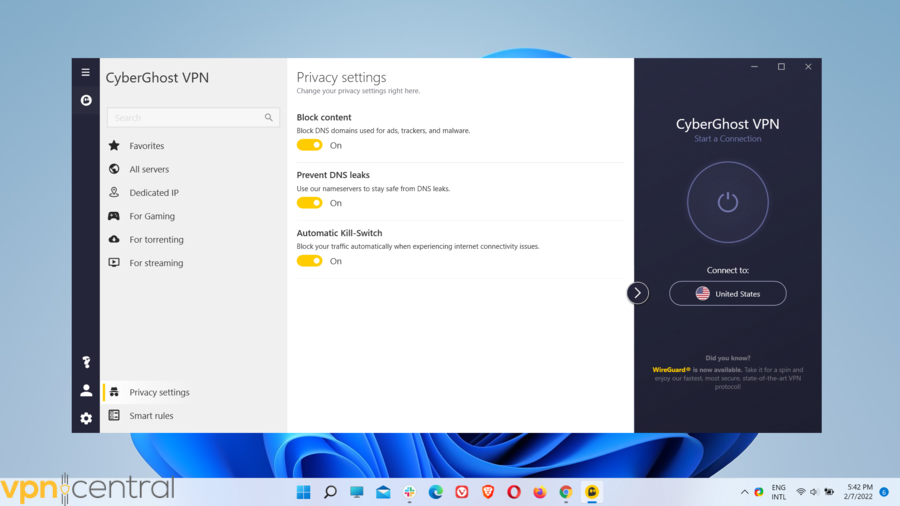Click inside the Search input field
This screenshot has width=900, height=506.
[x=185, y=118]
